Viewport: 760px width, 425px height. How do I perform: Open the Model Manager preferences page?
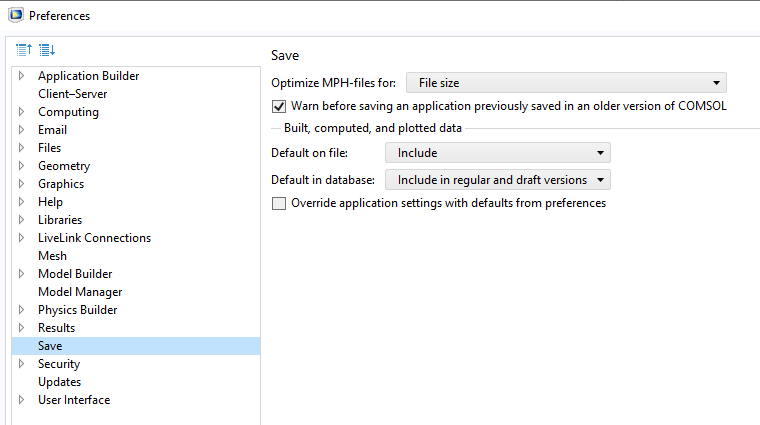[80, 292]
